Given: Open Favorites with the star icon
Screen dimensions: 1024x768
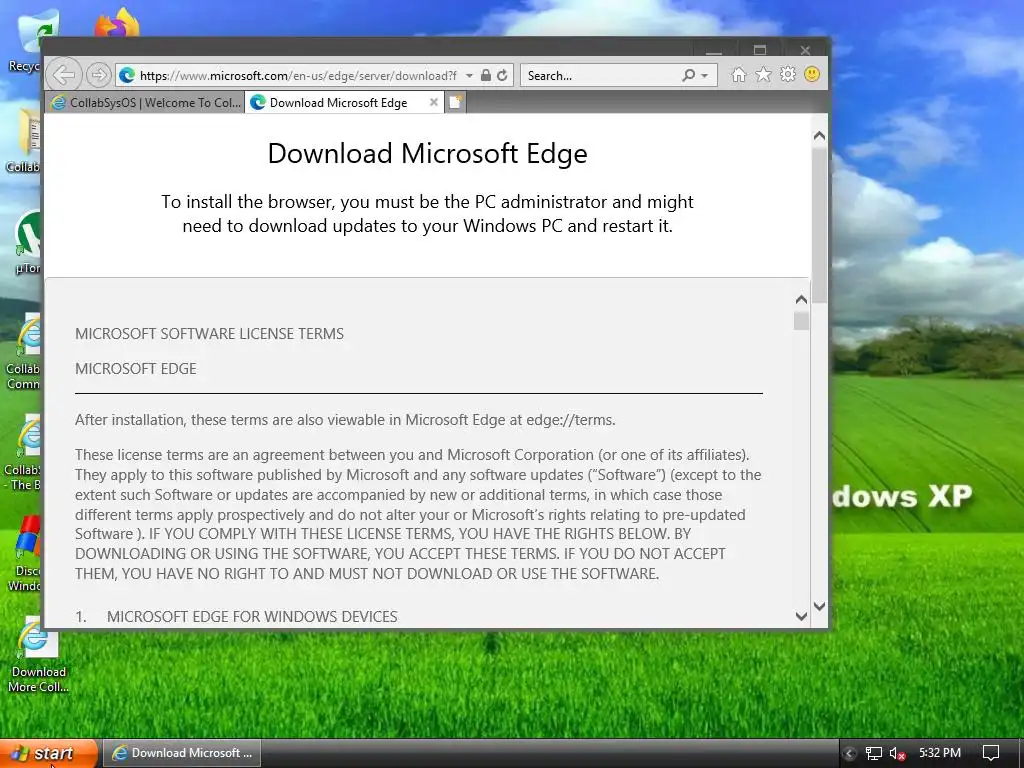Looking at the screenshot, I should [x=763, y=74].
